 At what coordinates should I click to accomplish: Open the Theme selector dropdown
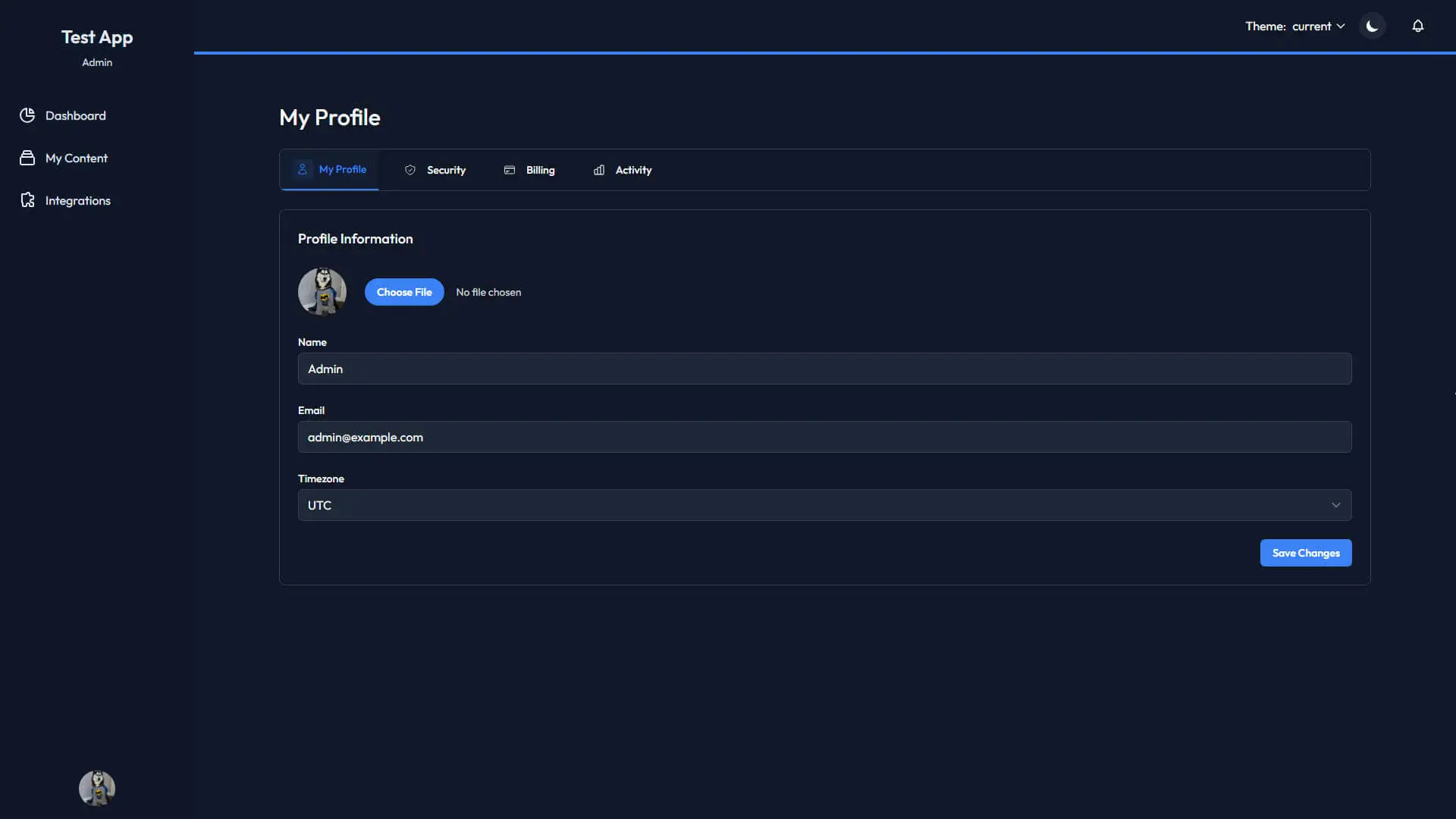pyautogui.click(x=1317, y=26)
